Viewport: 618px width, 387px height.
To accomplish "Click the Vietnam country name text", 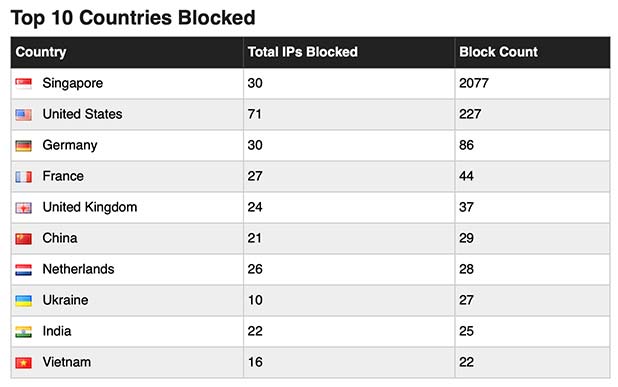I will pyautogui.click(x=67, y=362).
